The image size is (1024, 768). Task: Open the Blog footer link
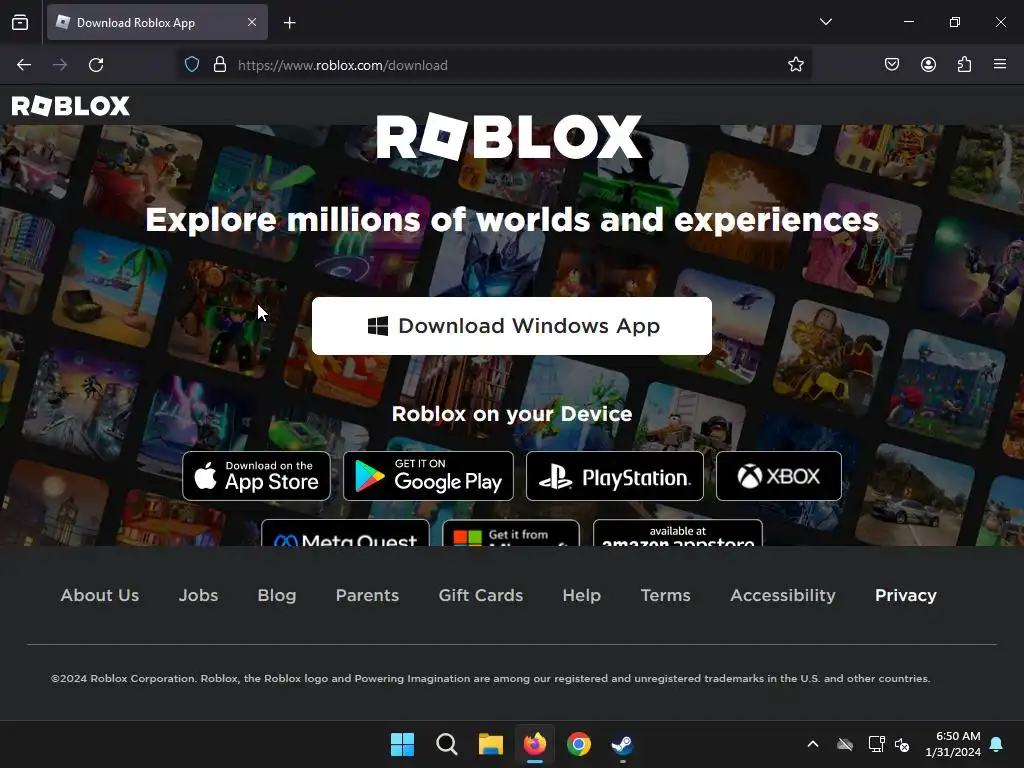tap(277, 596)
